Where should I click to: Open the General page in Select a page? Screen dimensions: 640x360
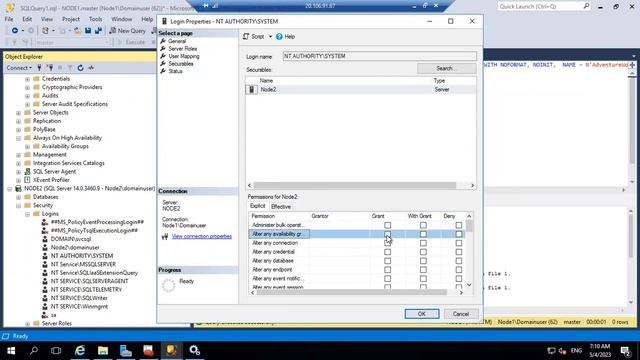[x=177, y=41]
